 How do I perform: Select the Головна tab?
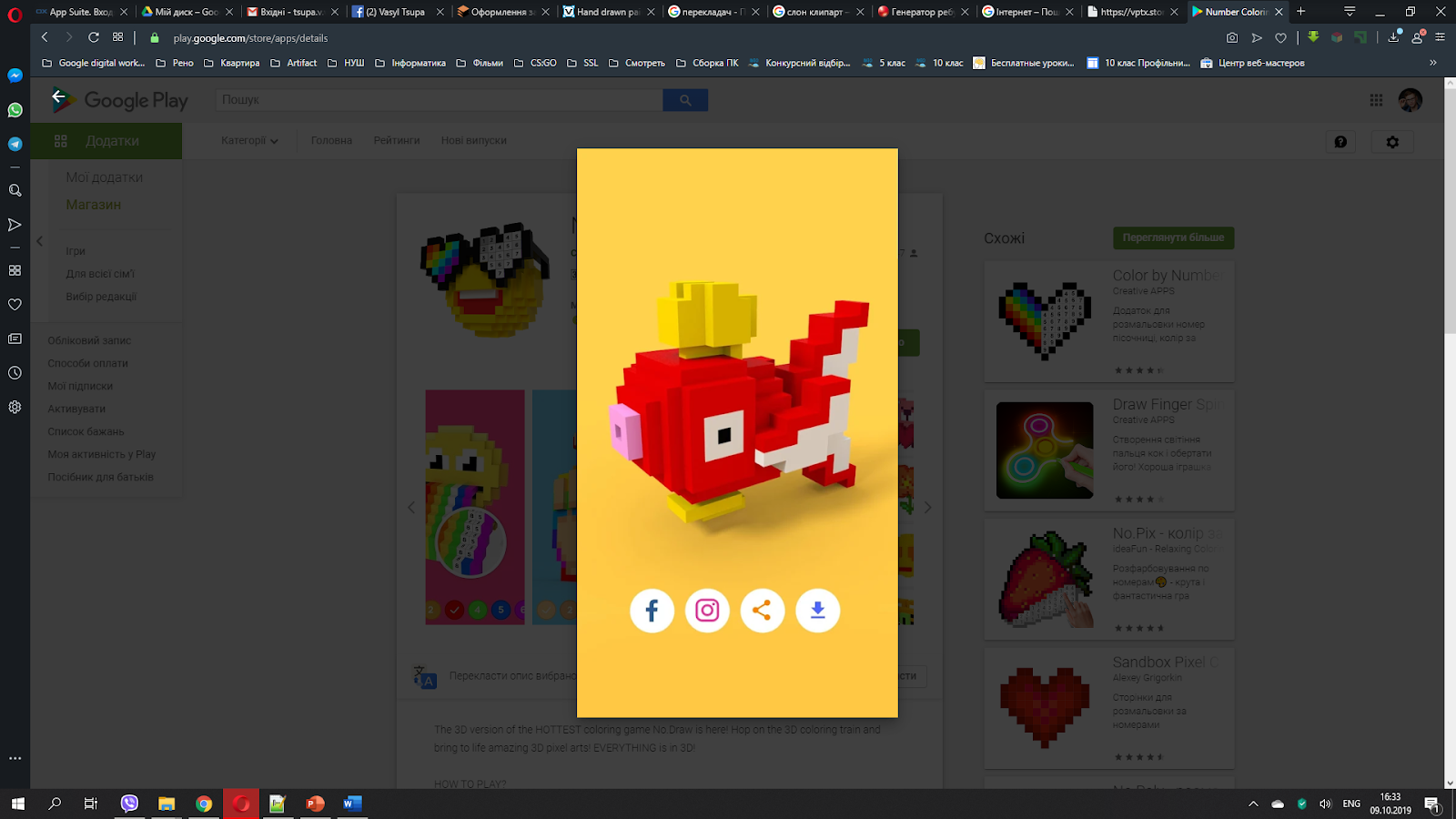(x=331, y=141)
